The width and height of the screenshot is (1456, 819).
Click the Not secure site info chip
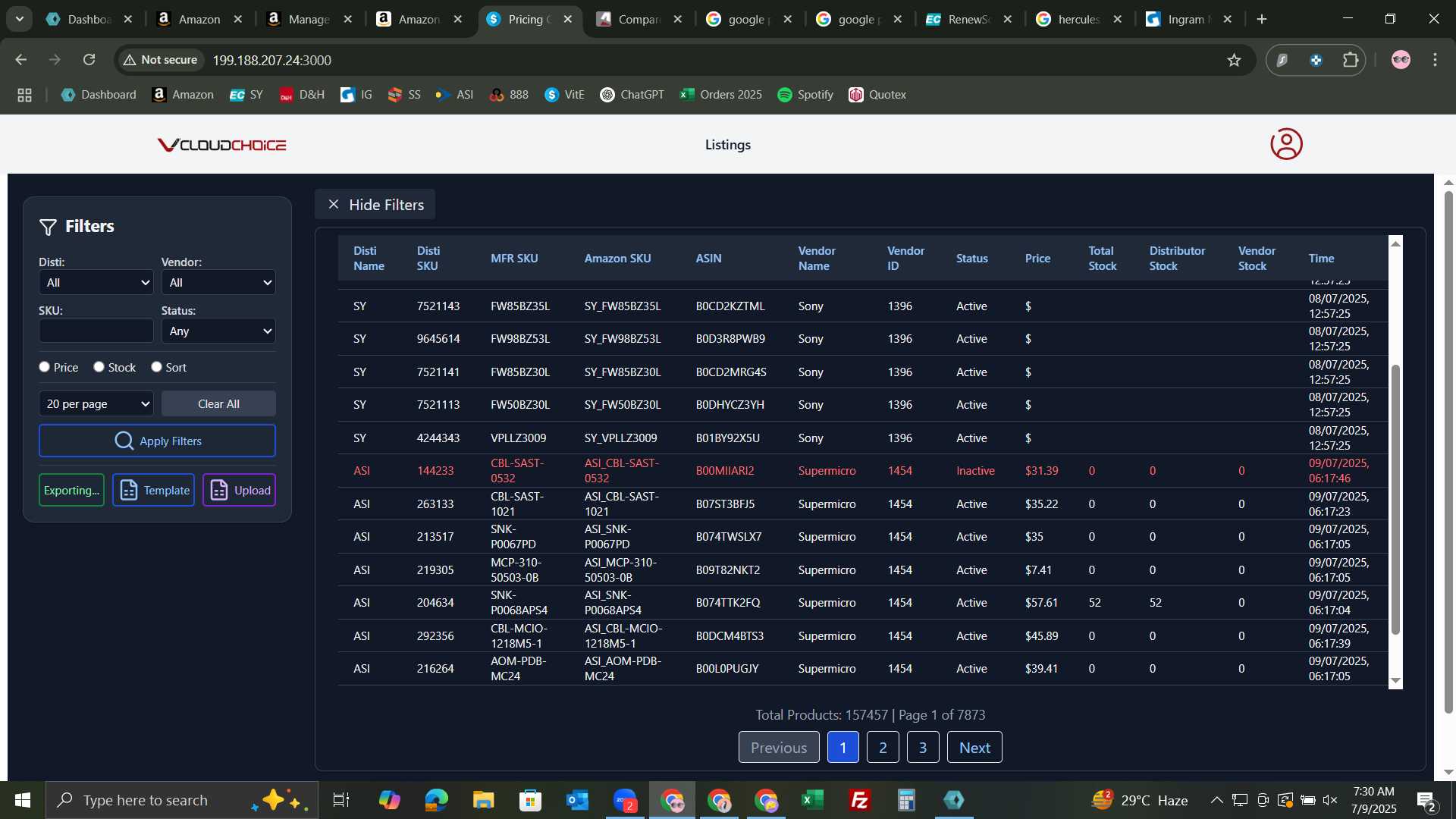pos(160,60)
